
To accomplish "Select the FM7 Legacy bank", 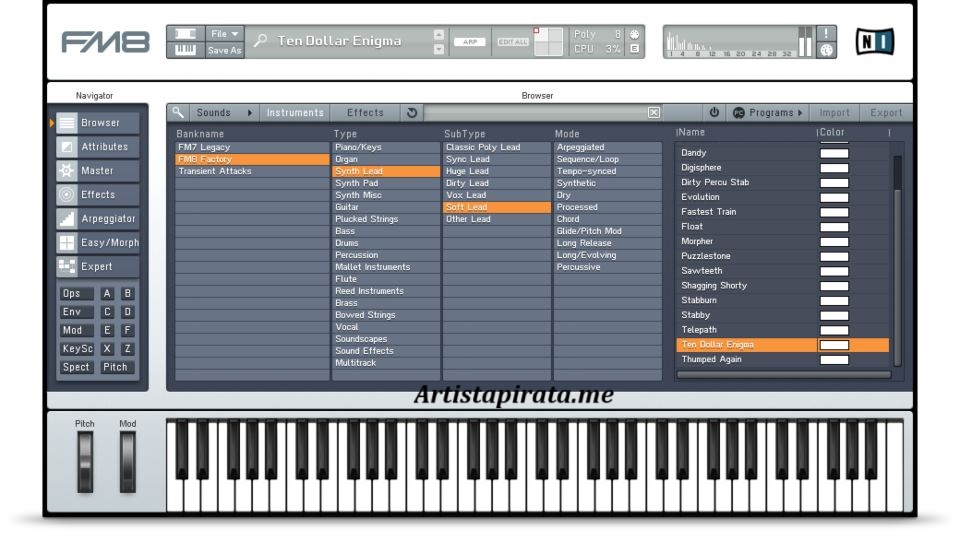I will (252, 148).
